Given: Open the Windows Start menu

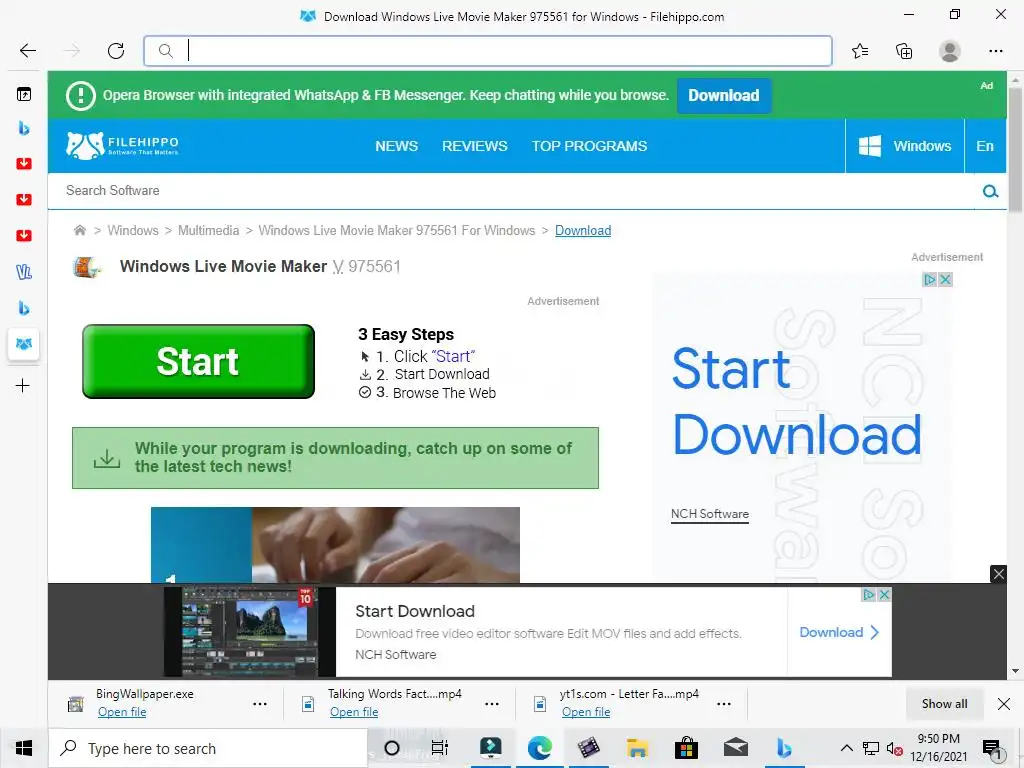Looking at the screenshot, I should click(x=24, y=748).
